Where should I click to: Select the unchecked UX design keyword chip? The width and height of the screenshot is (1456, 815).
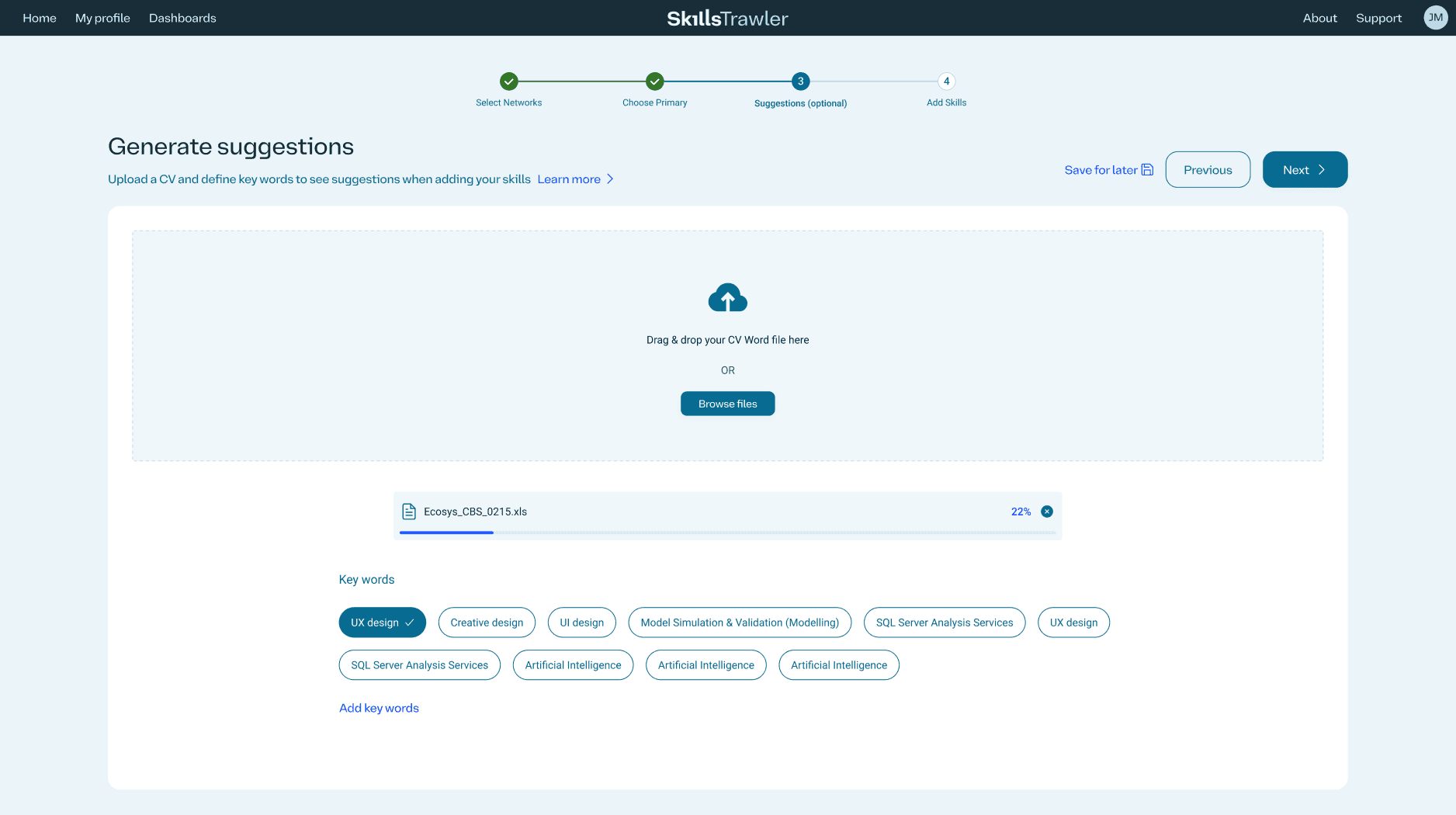1073,623
